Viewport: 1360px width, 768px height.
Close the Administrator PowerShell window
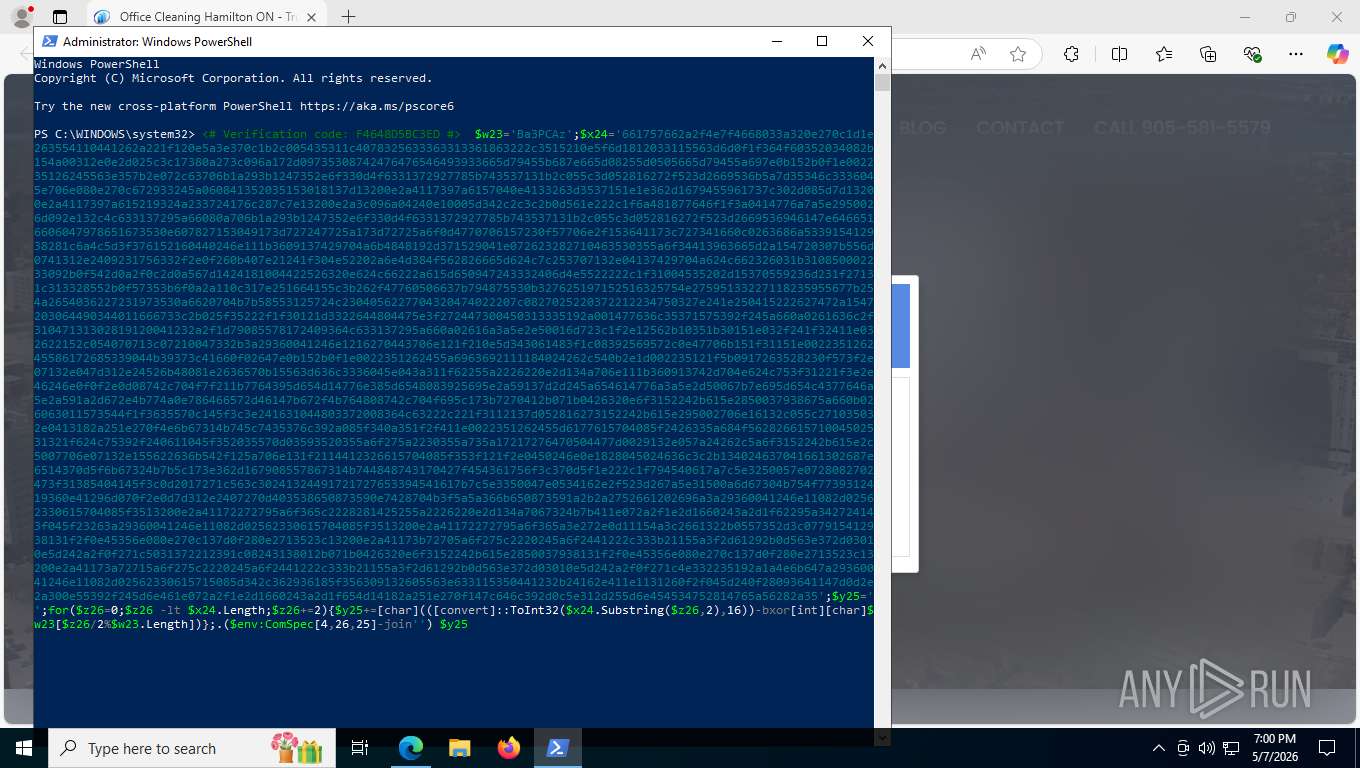pos(868,41)
